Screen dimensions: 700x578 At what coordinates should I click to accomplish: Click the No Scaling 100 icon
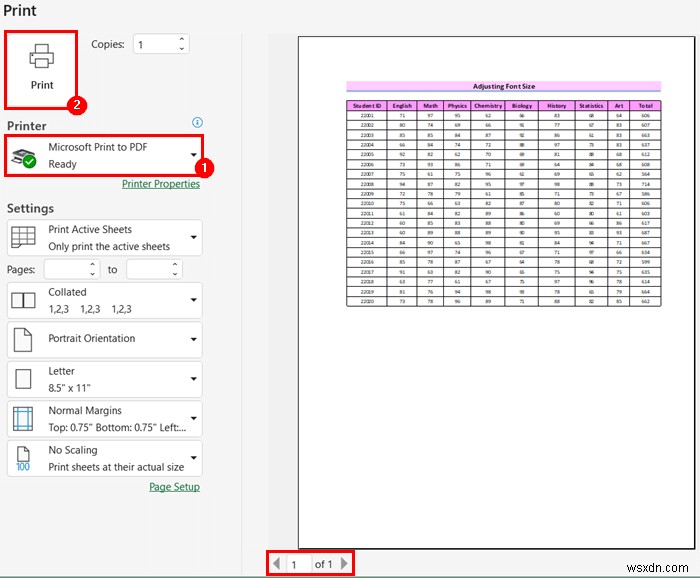tap(23, 459)
